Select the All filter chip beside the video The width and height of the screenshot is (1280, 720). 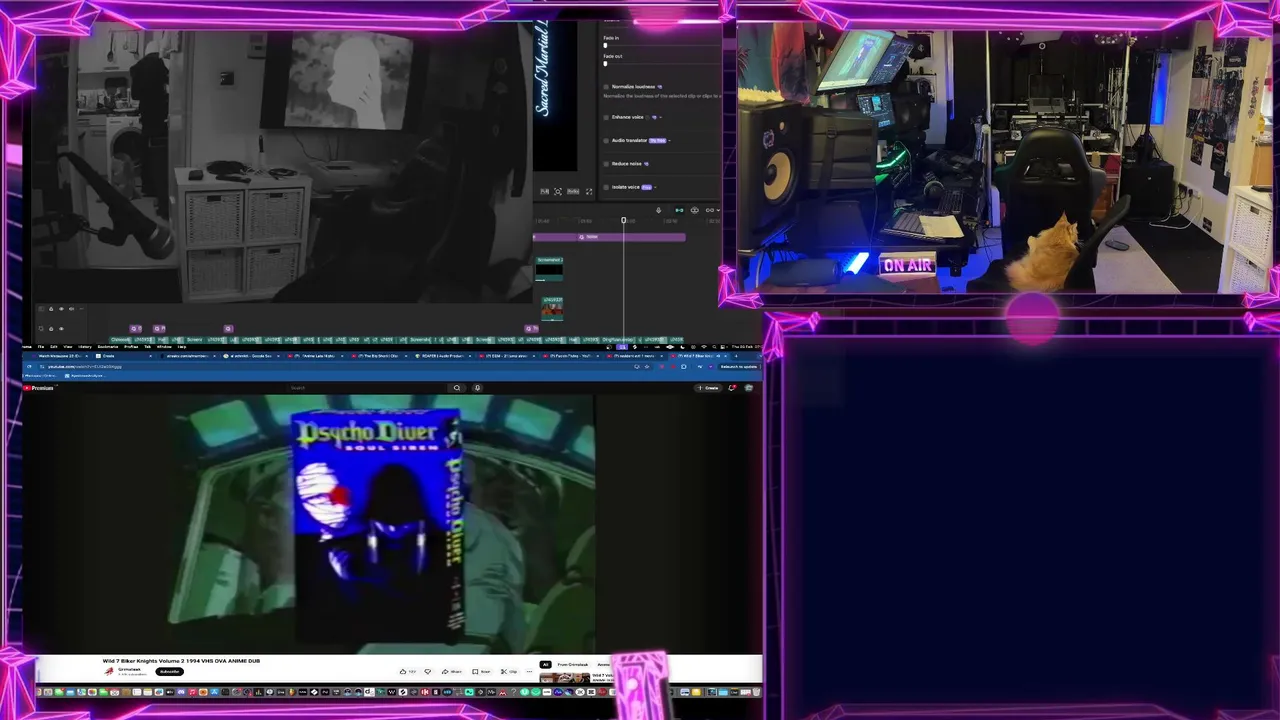(545, 665)
